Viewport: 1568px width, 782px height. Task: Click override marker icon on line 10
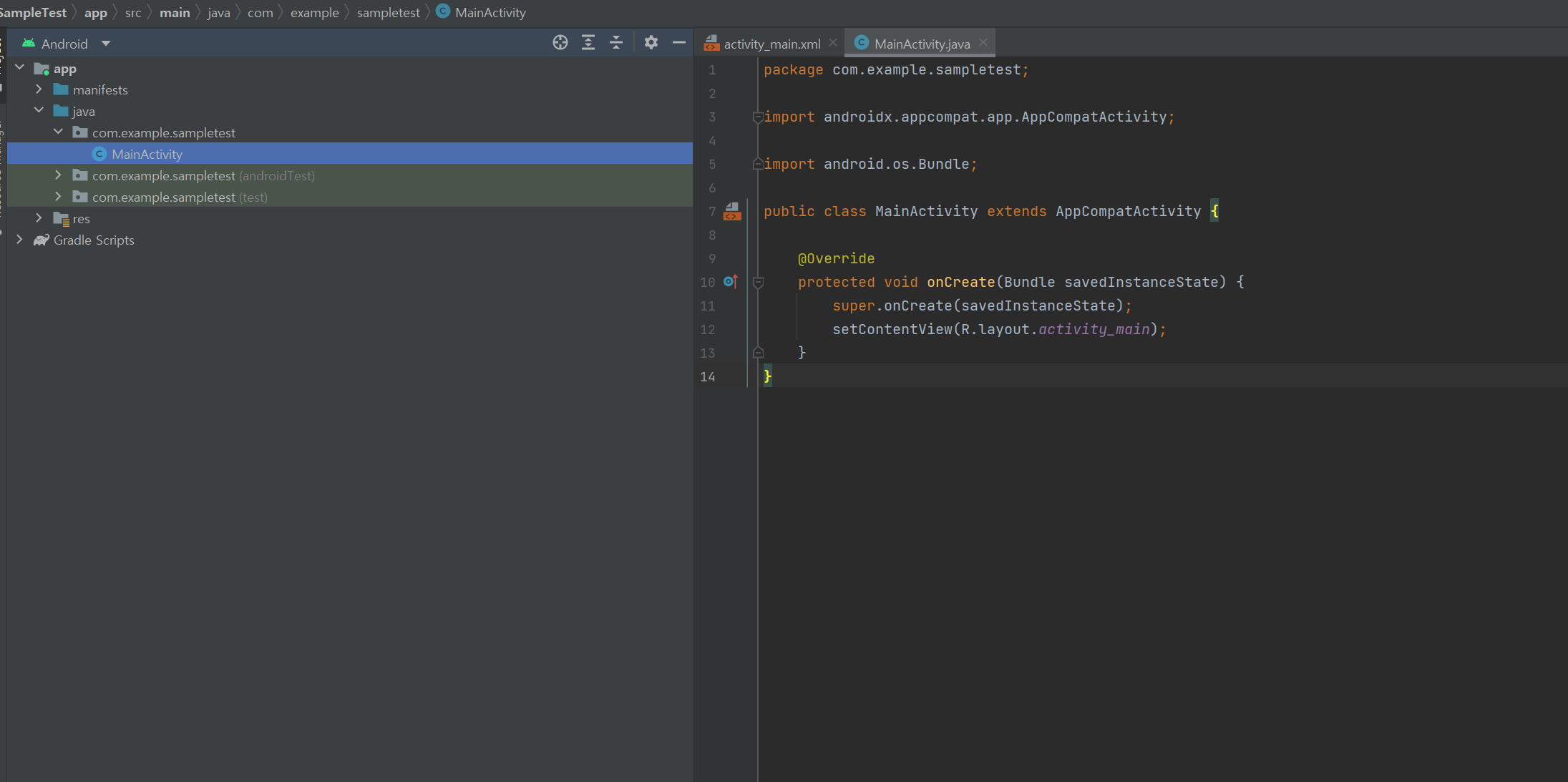730,282
